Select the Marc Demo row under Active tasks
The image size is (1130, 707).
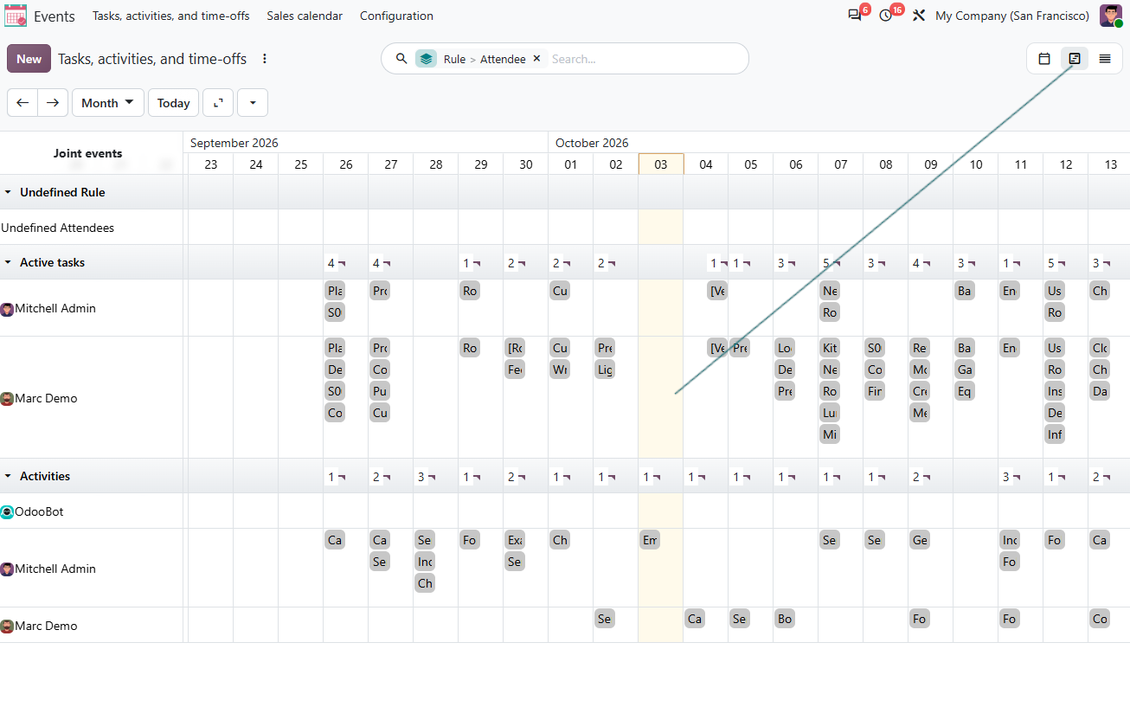(x=92, y=397)
